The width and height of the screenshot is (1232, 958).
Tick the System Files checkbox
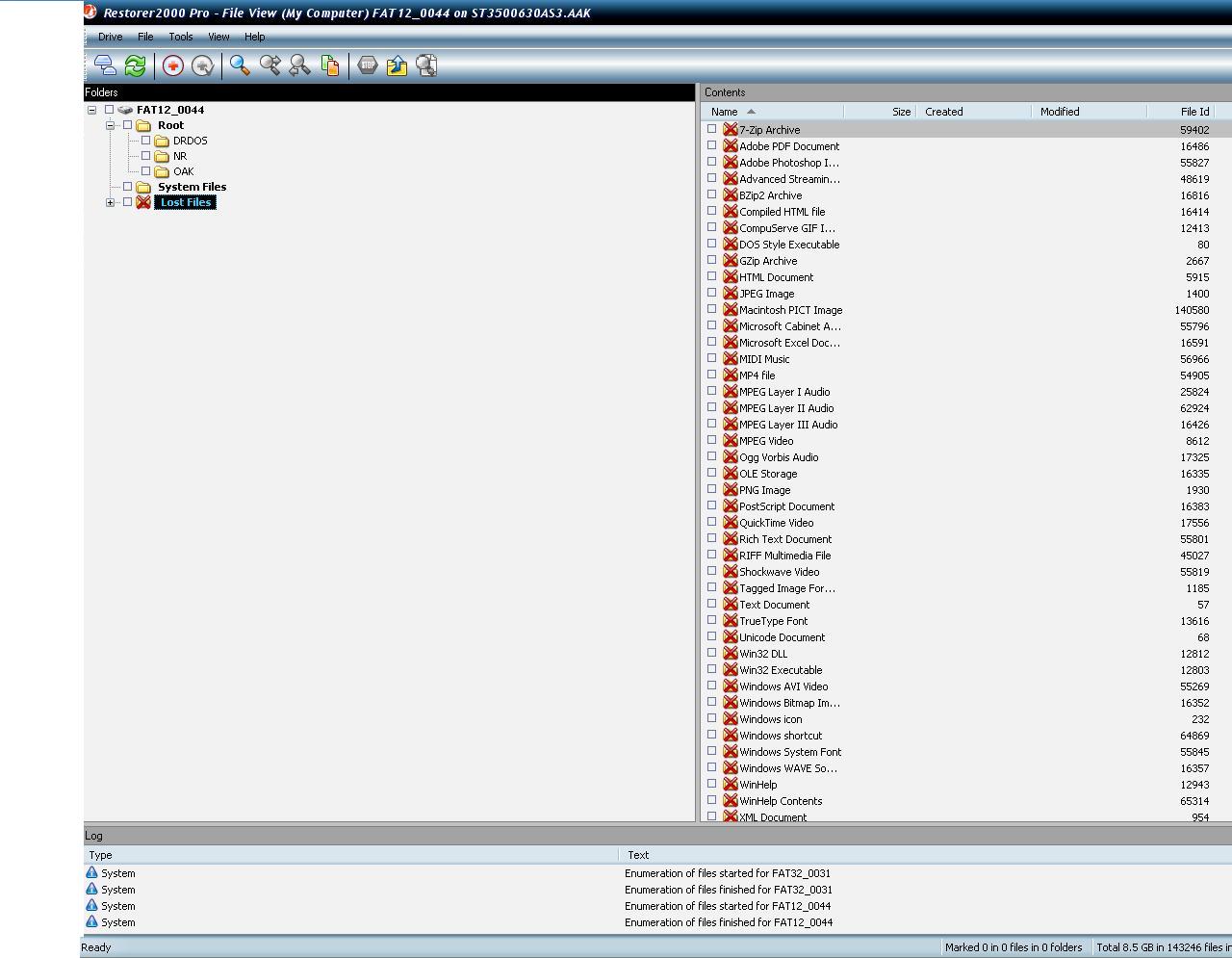[x=127, y=187]
